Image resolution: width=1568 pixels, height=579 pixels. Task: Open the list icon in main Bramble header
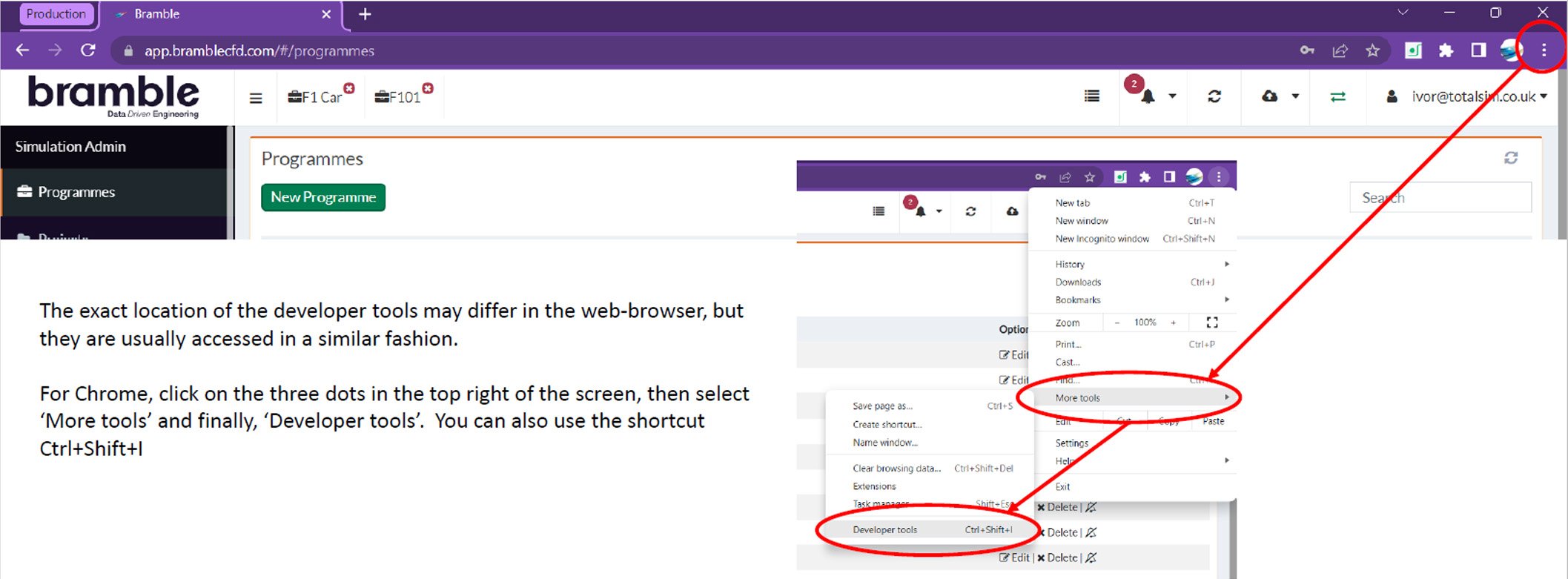(x=1092, y=96)
